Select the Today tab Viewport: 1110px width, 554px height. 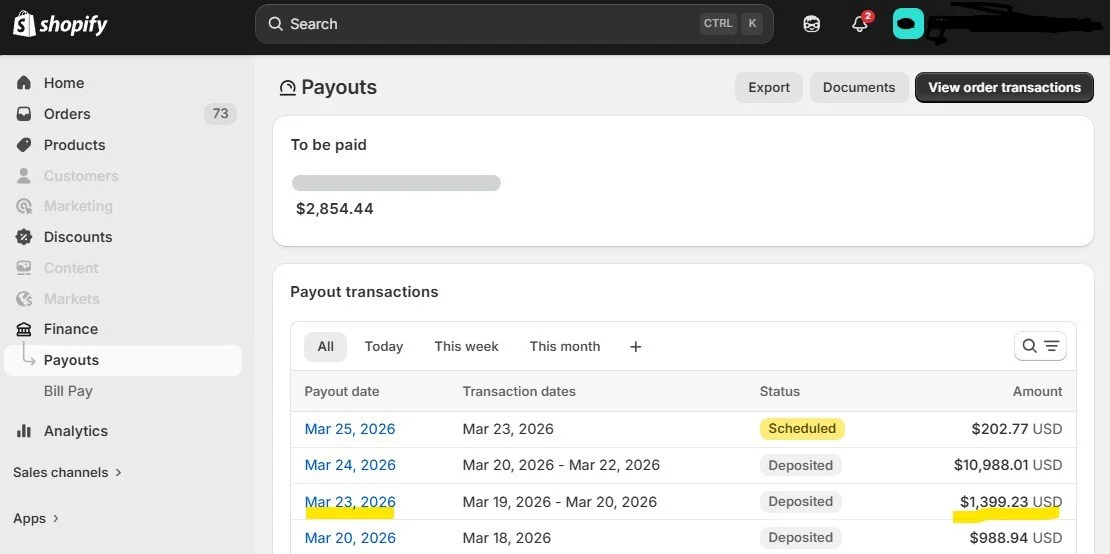click(384, 347)
